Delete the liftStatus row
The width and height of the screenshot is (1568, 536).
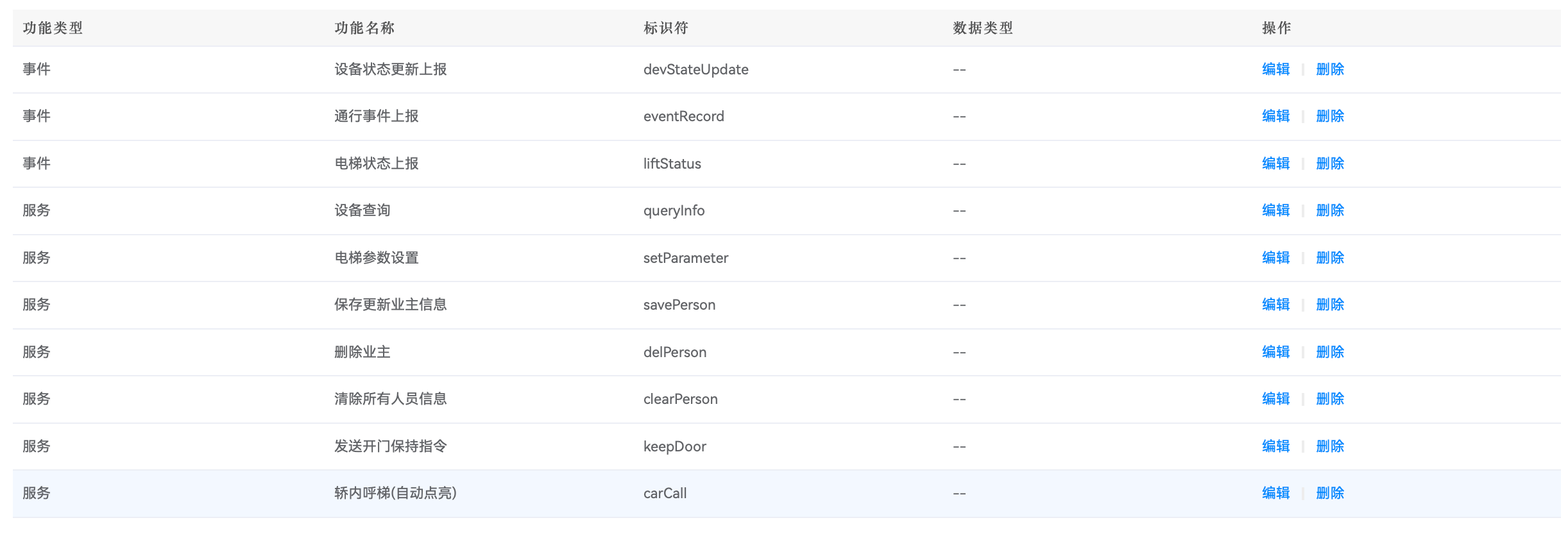[x=1329, y=163]
